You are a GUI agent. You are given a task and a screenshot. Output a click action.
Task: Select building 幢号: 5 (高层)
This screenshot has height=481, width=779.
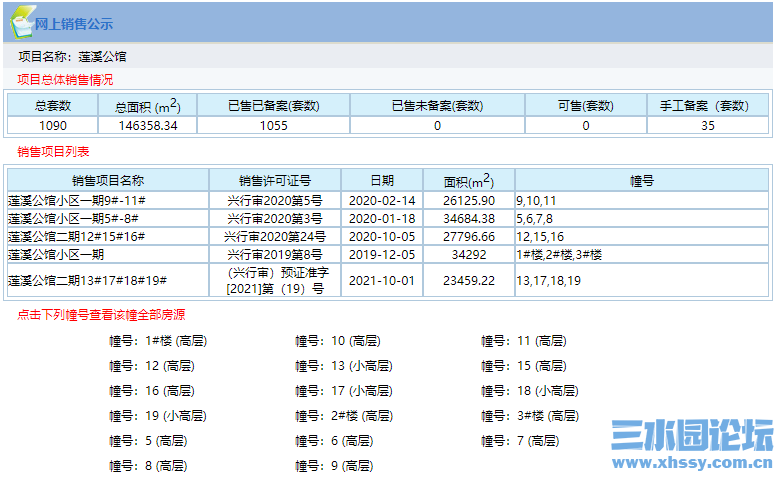coord(149,441)
